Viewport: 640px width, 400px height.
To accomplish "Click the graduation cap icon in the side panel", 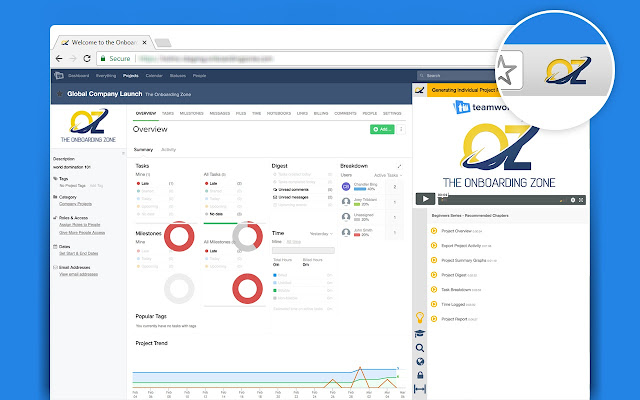I will pos(420,333).
